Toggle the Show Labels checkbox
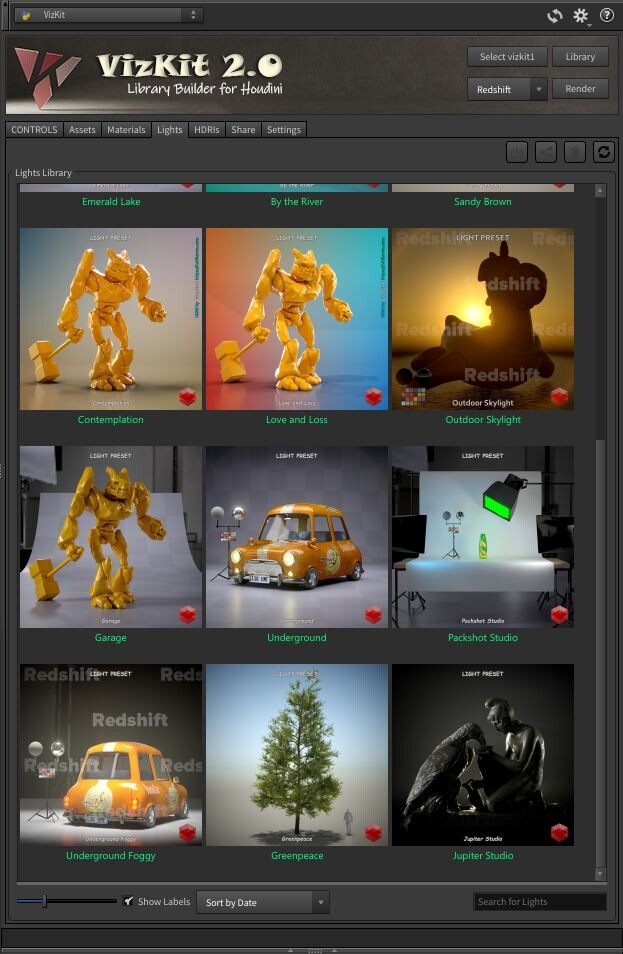The image size is (623, 954). (128, 901)
